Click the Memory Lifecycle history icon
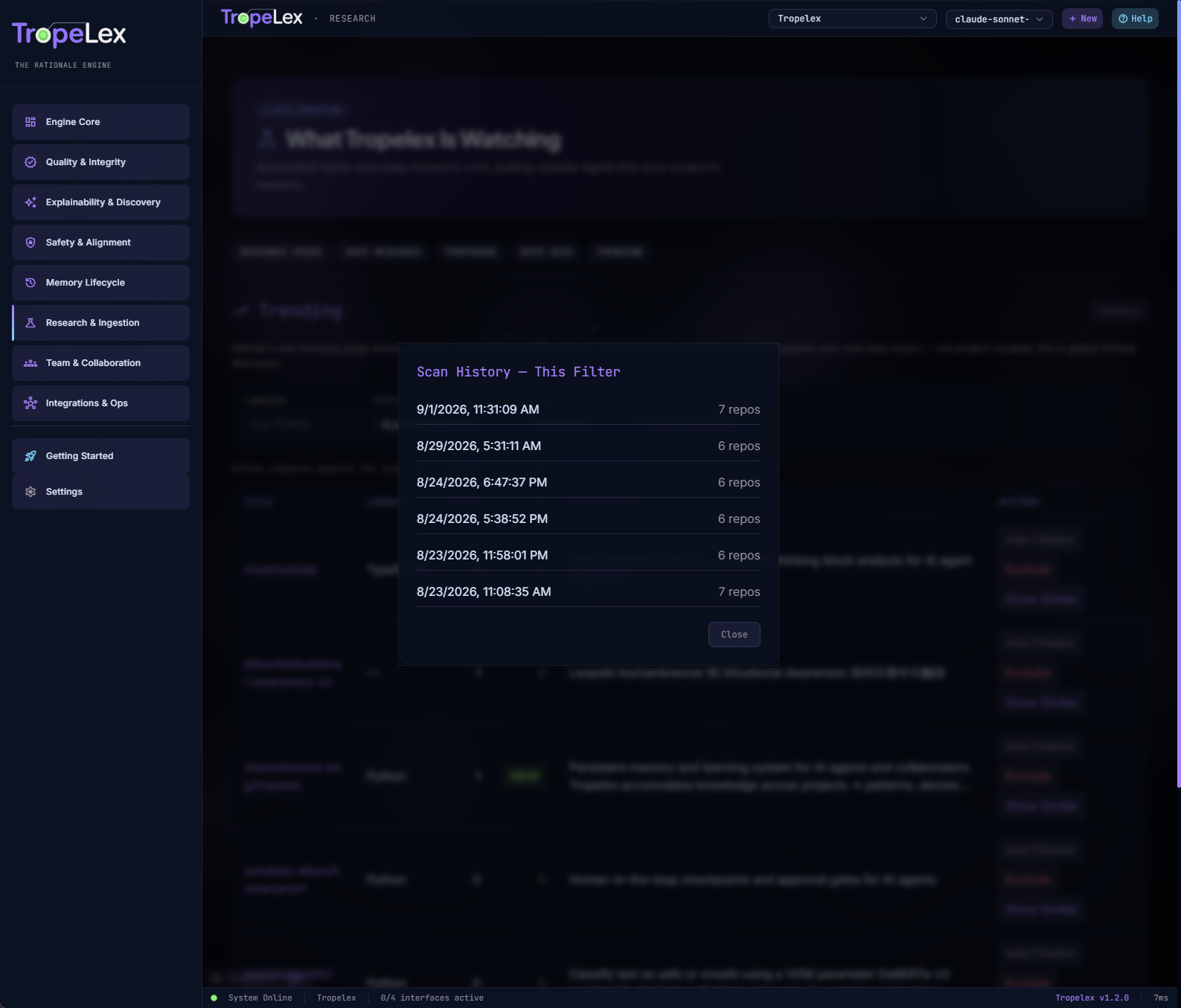This screenshot has height=1008, width=1181. pyautogui.click(x=31, y=283)
